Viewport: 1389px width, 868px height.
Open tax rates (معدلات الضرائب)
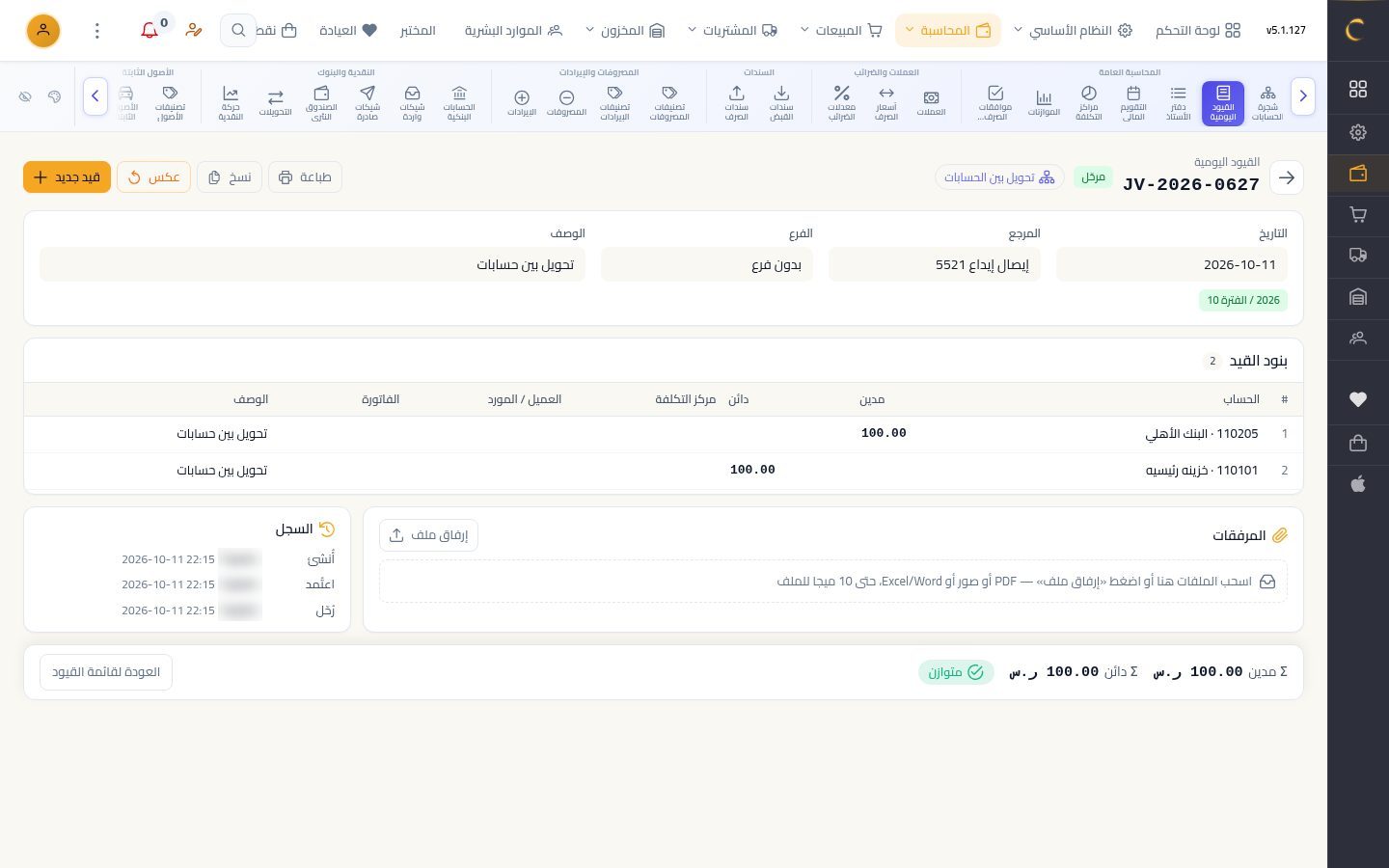click(841, 102)
